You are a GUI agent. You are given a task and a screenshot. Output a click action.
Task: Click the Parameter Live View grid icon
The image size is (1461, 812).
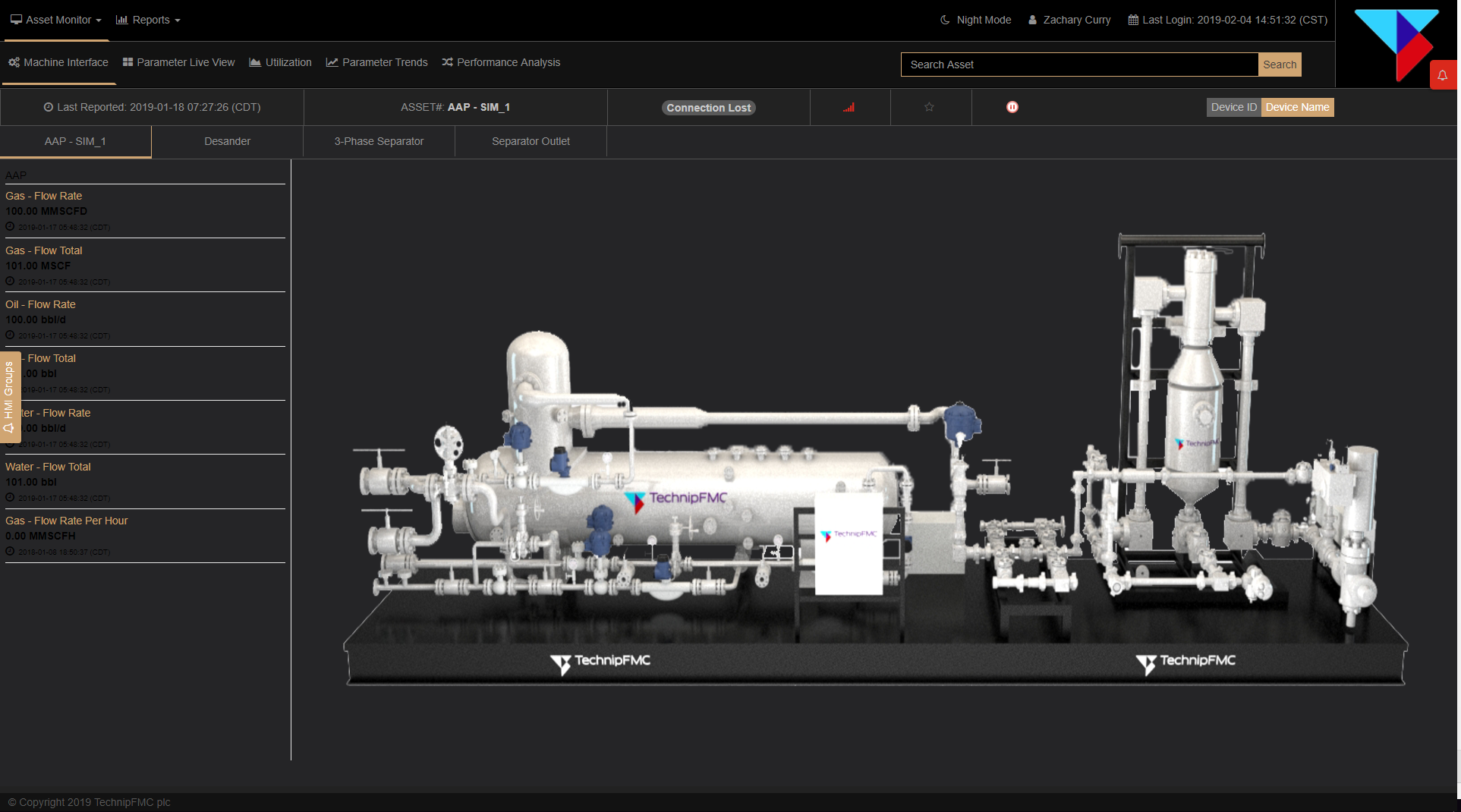128,62
